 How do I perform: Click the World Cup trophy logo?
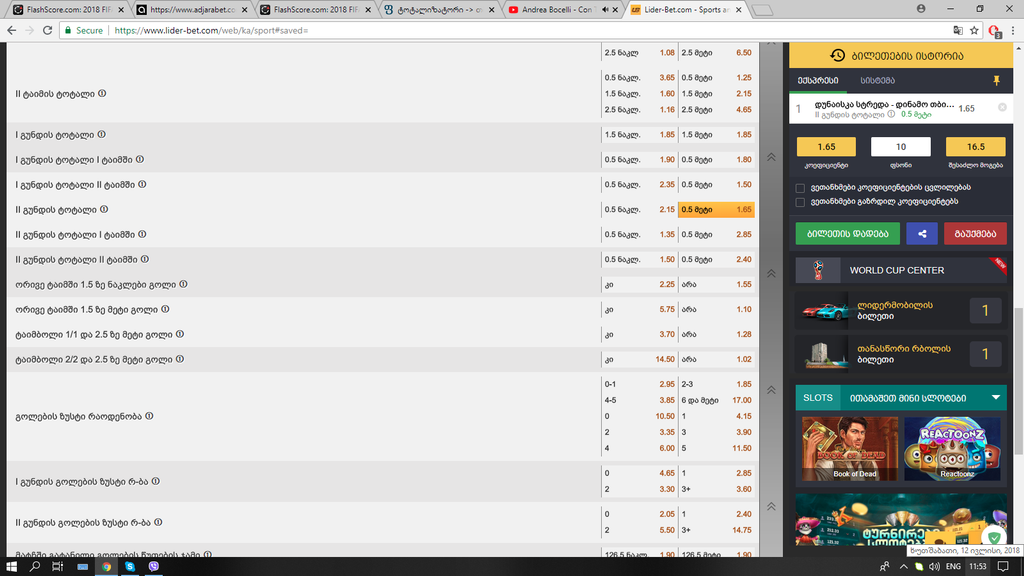819,270
